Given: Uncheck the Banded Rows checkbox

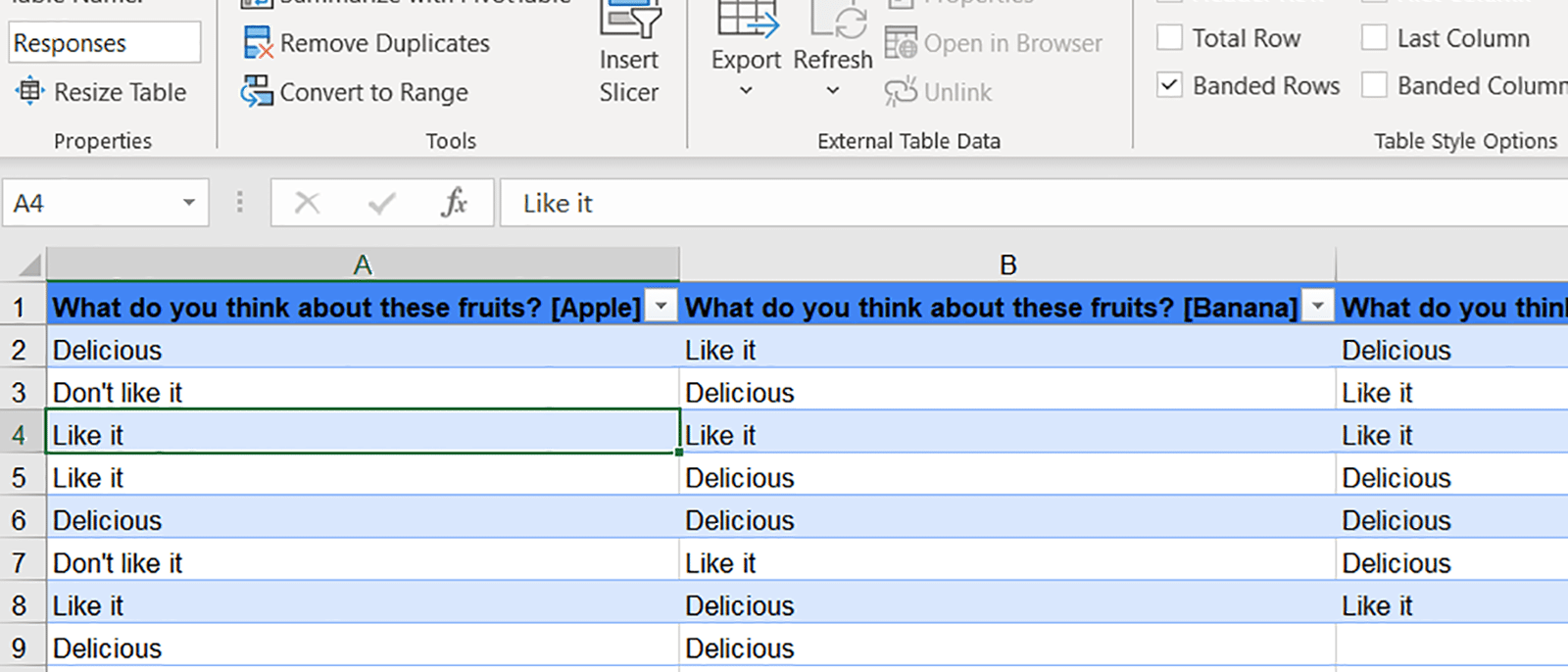Looking at the screenshot, I should [x=1169, y=85].
